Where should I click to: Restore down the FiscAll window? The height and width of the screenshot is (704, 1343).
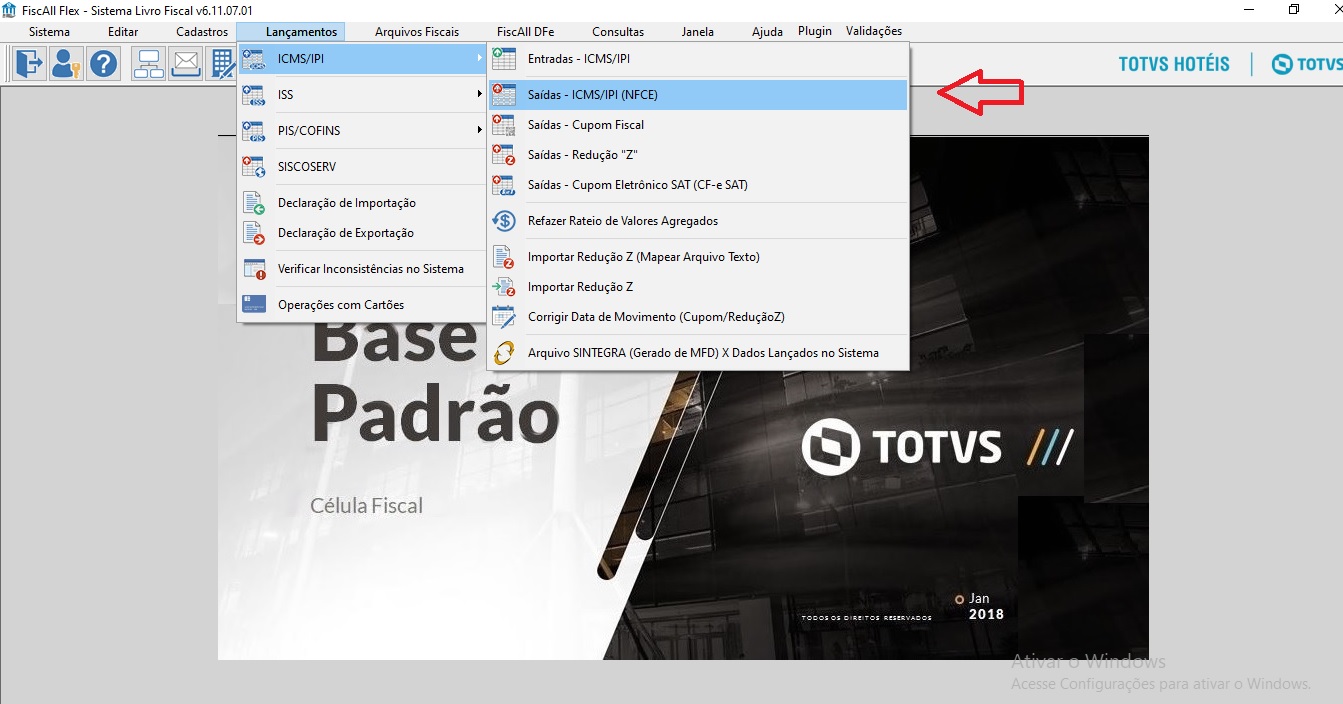(x=1294, y=9)
